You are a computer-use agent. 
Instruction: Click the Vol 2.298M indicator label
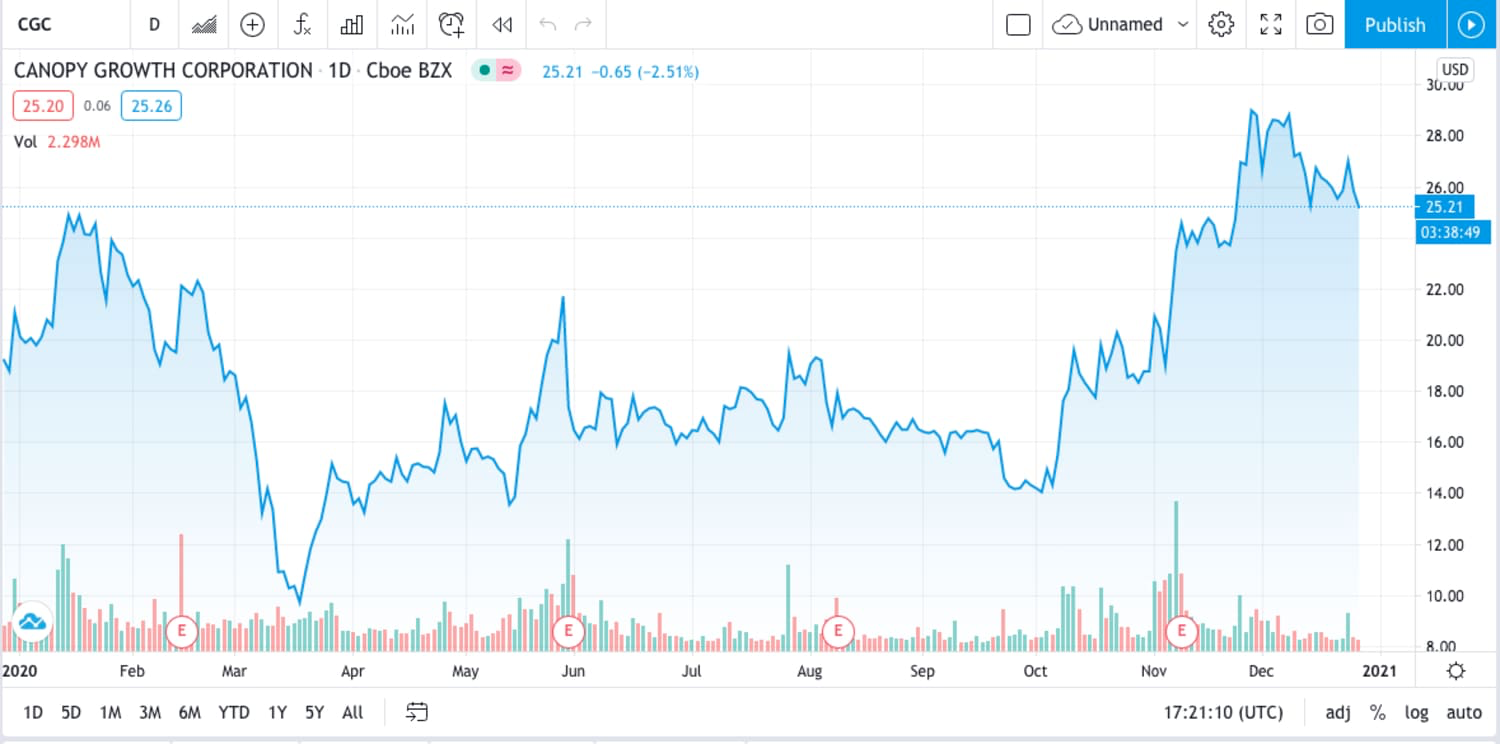click(x=57, y=142)
